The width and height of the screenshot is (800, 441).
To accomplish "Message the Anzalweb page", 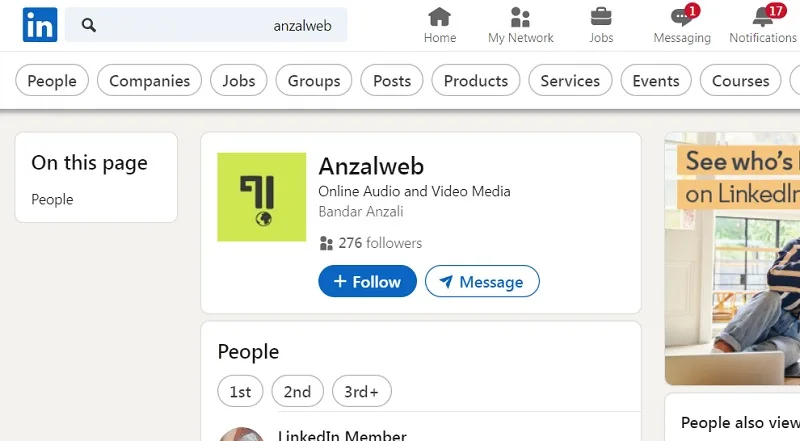I will pyautogui.click(x=482, y=281).
